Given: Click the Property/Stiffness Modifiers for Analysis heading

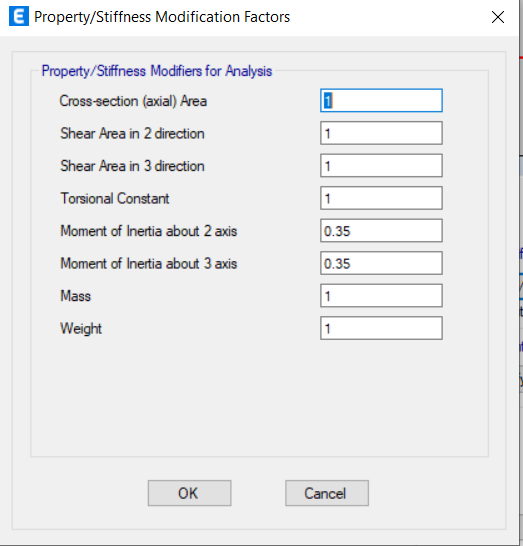Looking at the screenshot, I should click(157, 71).
